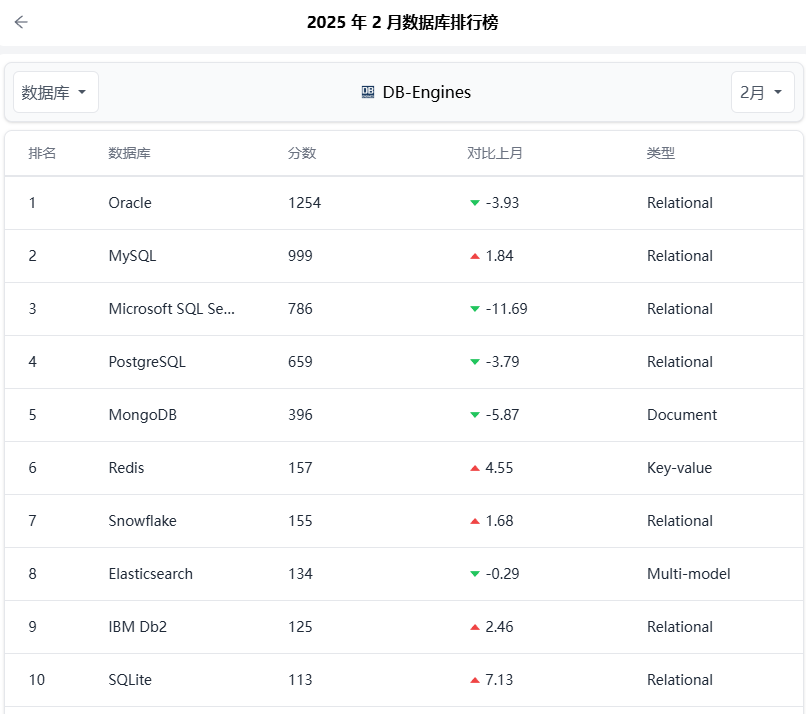The image size is (806, 714).
Task: Click the change value -3.79
Action: coord(502,362)
